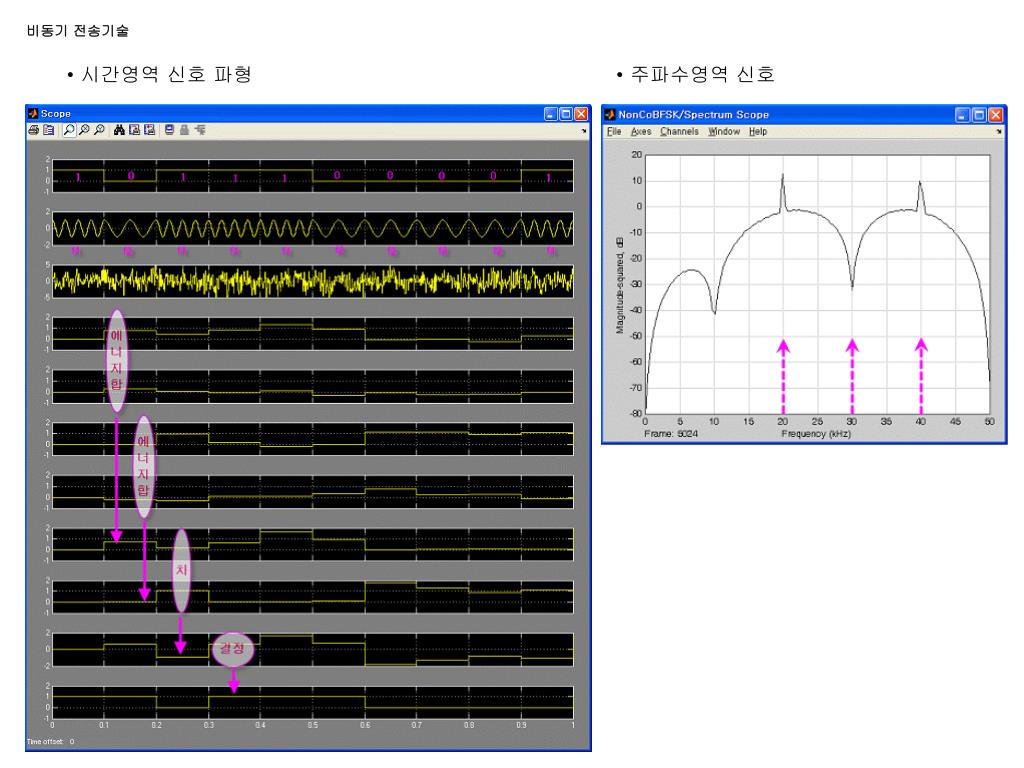The height and width of the screenshot is (768, 1024).
Task: Click Save current axes settings icon
Action: [x=135, y=130]
